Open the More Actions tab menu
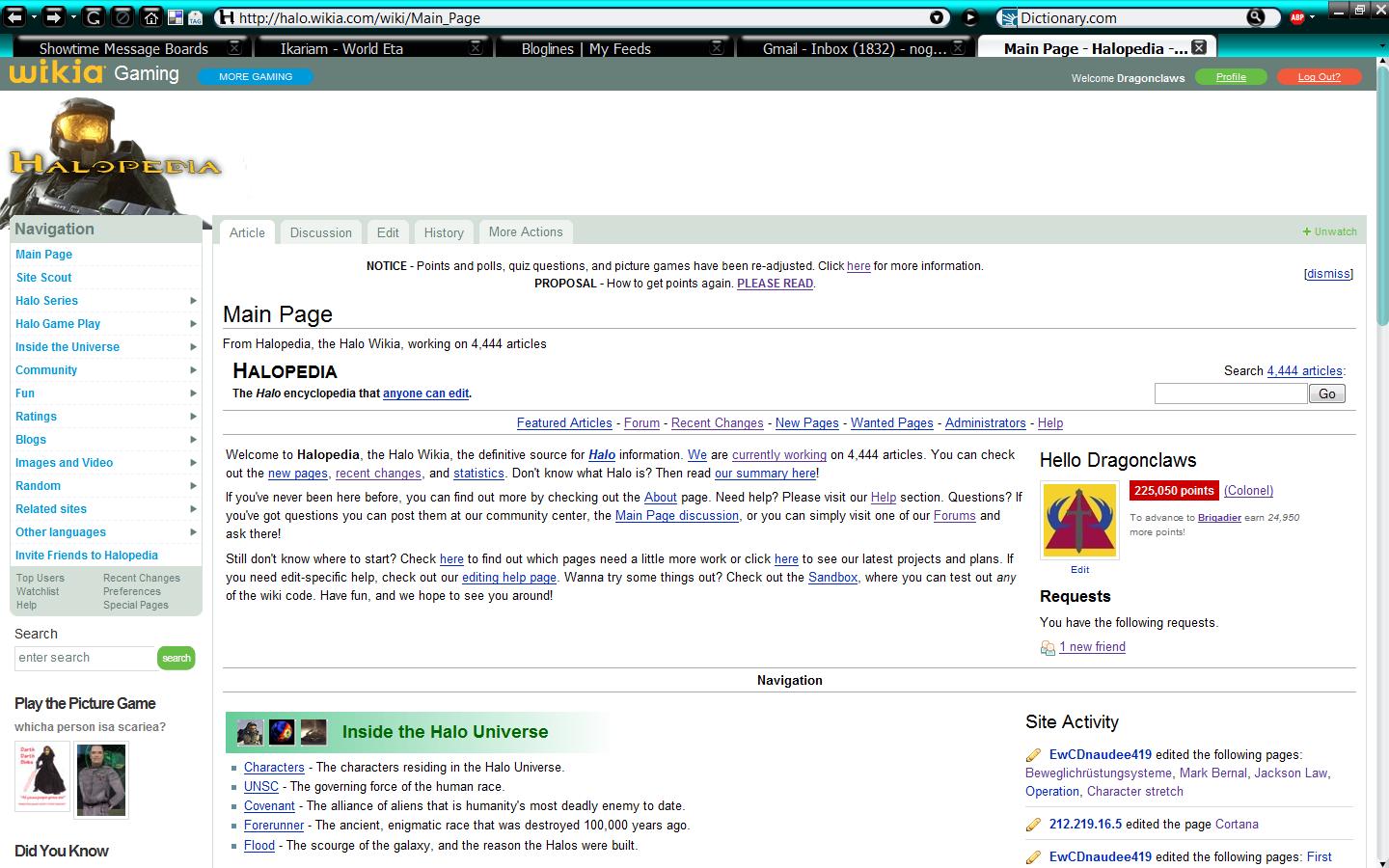 [525, 232]
